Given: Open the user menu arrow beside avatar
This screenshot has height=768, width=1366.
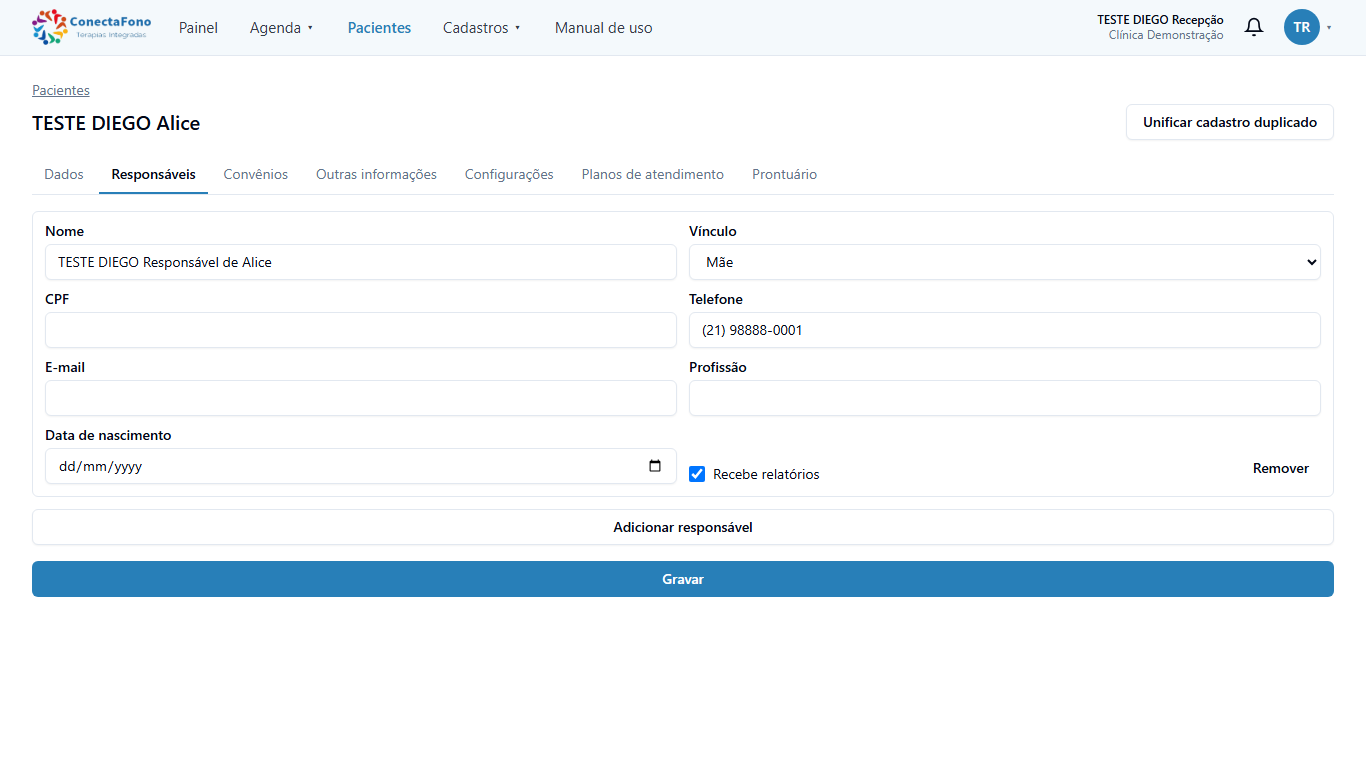Looking at the screenshot, I should pos(1329,28).
